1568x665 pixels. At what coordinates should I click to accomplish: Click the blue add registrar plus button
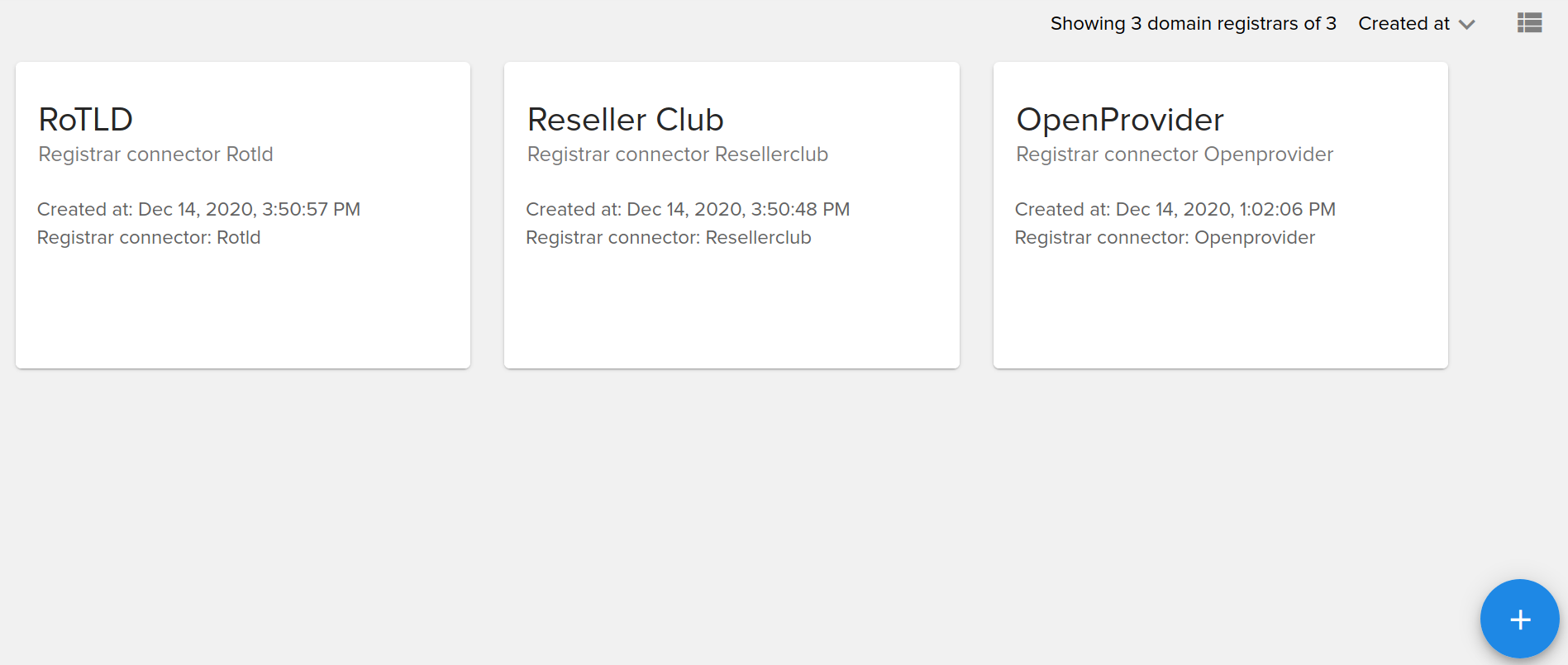(1519, 619)
